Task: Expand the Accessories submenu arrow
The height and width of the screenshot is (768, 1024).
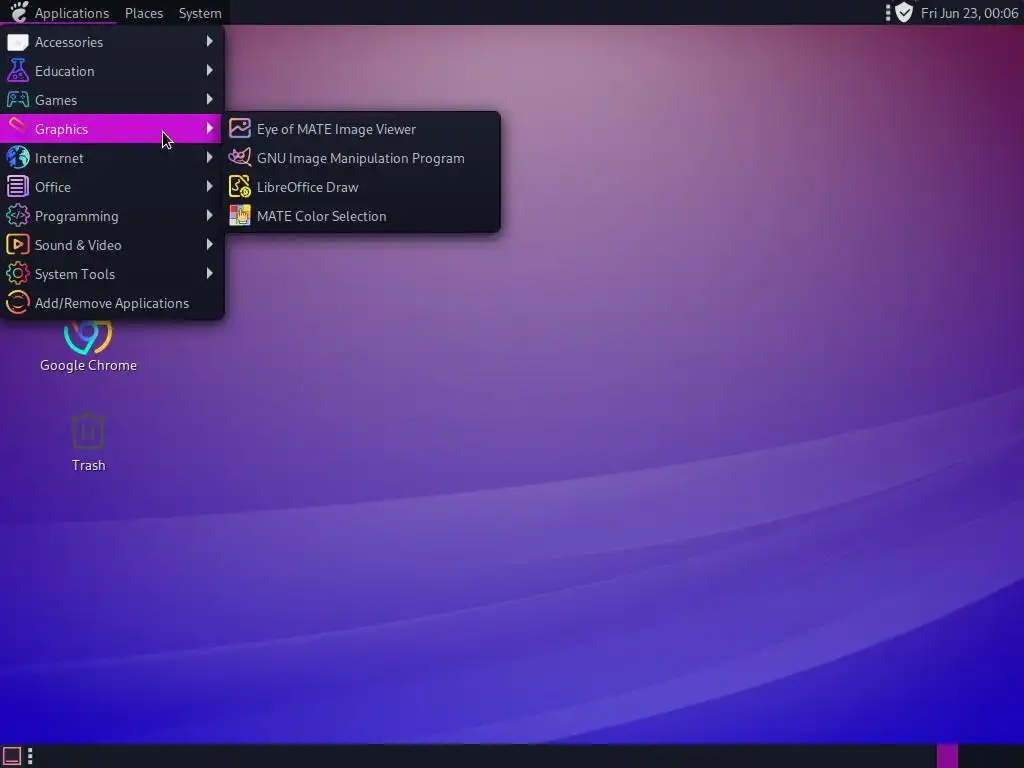Action: click(x=210, y=41)
